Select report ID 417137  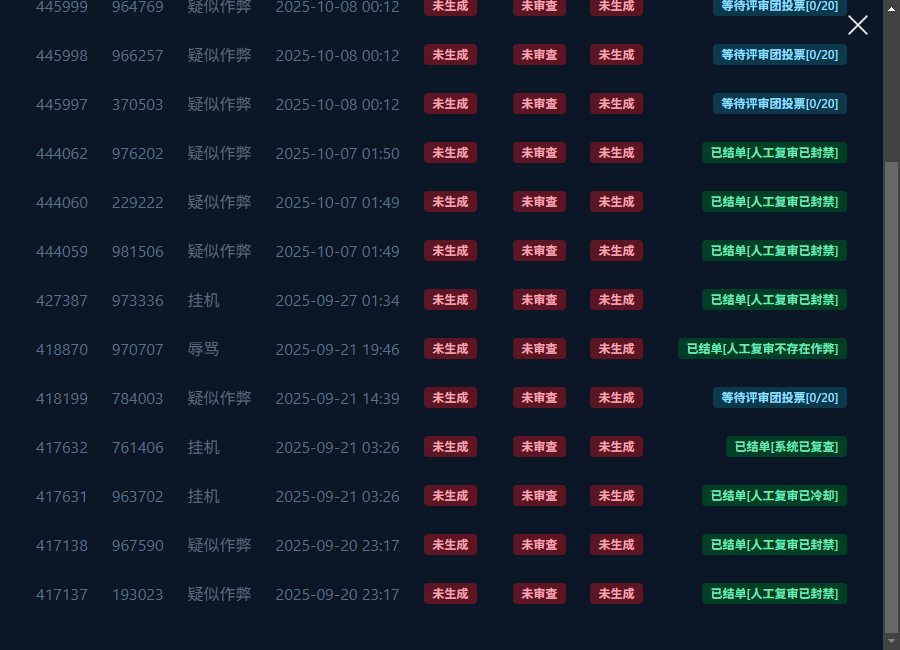click(62, 595)
